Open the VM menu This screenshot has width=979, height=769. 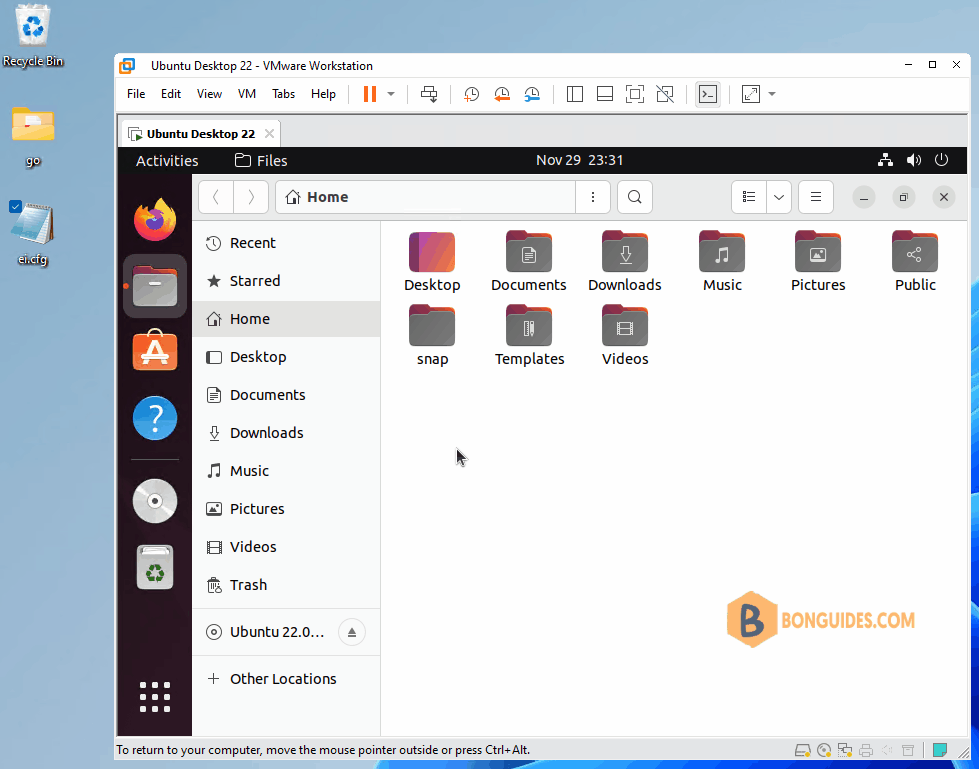point(247,94)
